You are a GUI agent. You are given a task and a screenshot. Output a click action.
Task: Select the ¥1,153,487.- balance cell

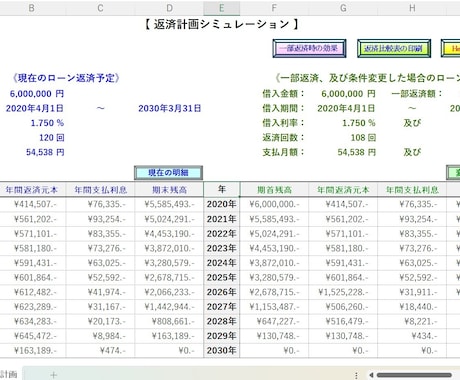[x=274, y=307]
